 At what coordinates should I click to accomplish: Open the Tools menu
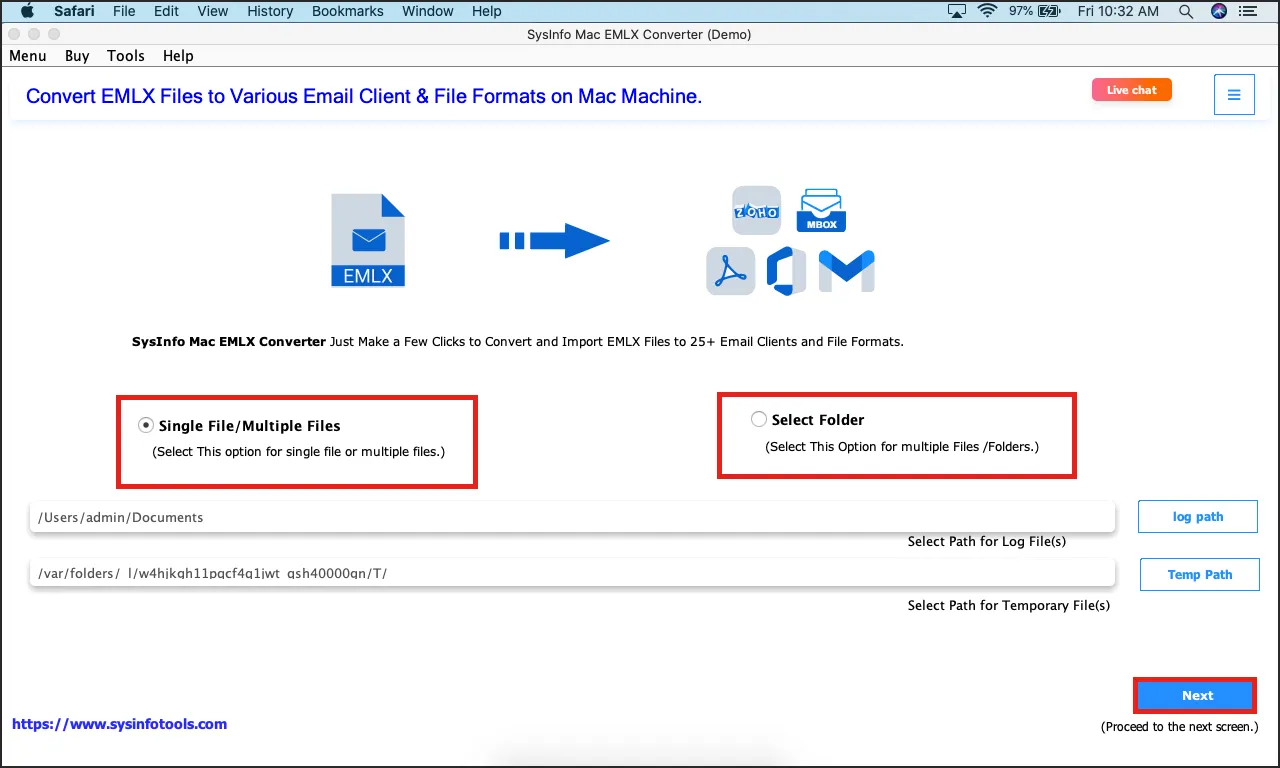(126, 56)
